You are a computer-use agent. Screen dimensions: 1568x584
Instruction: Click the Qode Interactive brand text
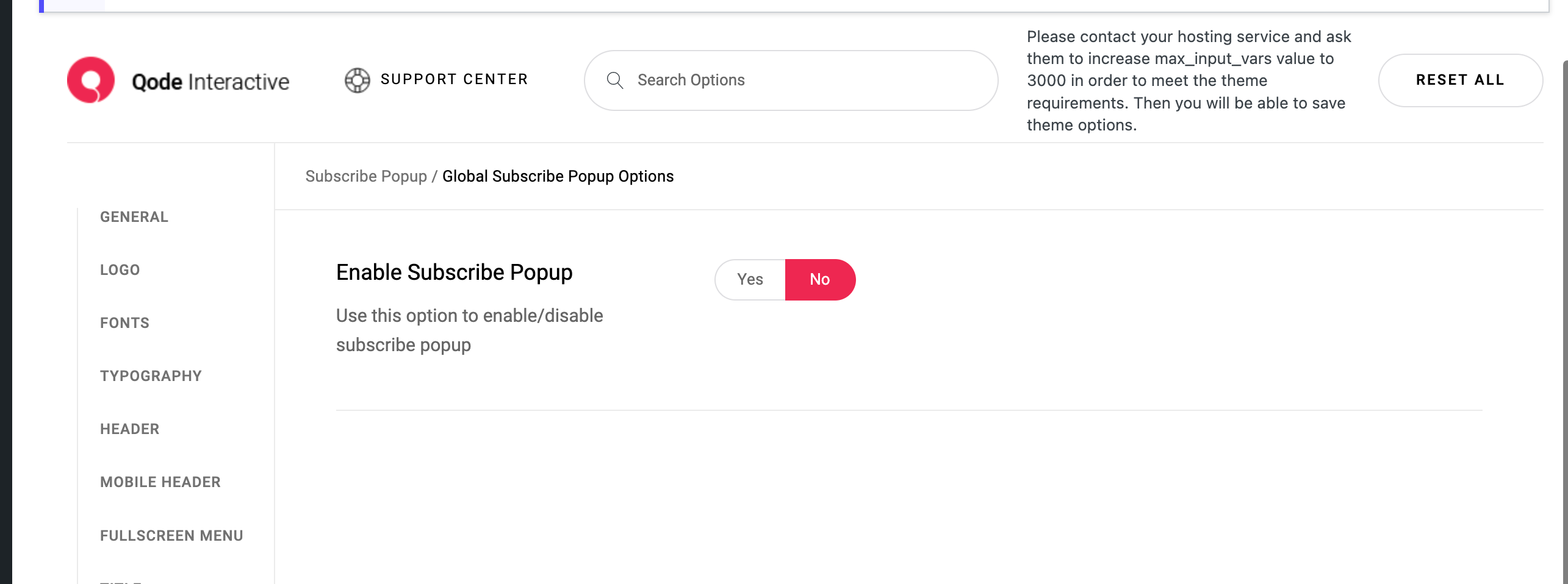[210, 81]
